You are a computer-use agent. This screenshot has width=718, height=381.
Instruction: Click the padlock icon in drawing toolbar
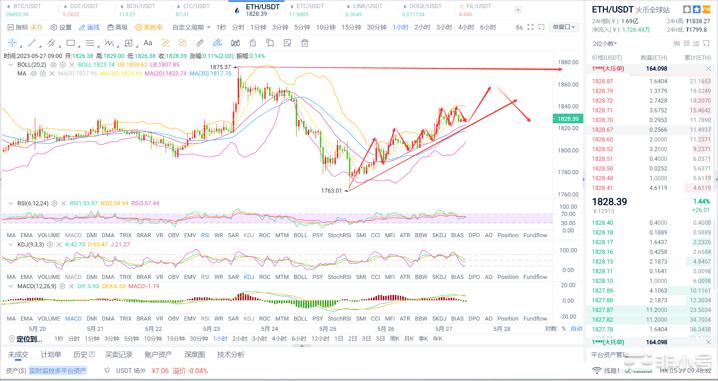253,43
